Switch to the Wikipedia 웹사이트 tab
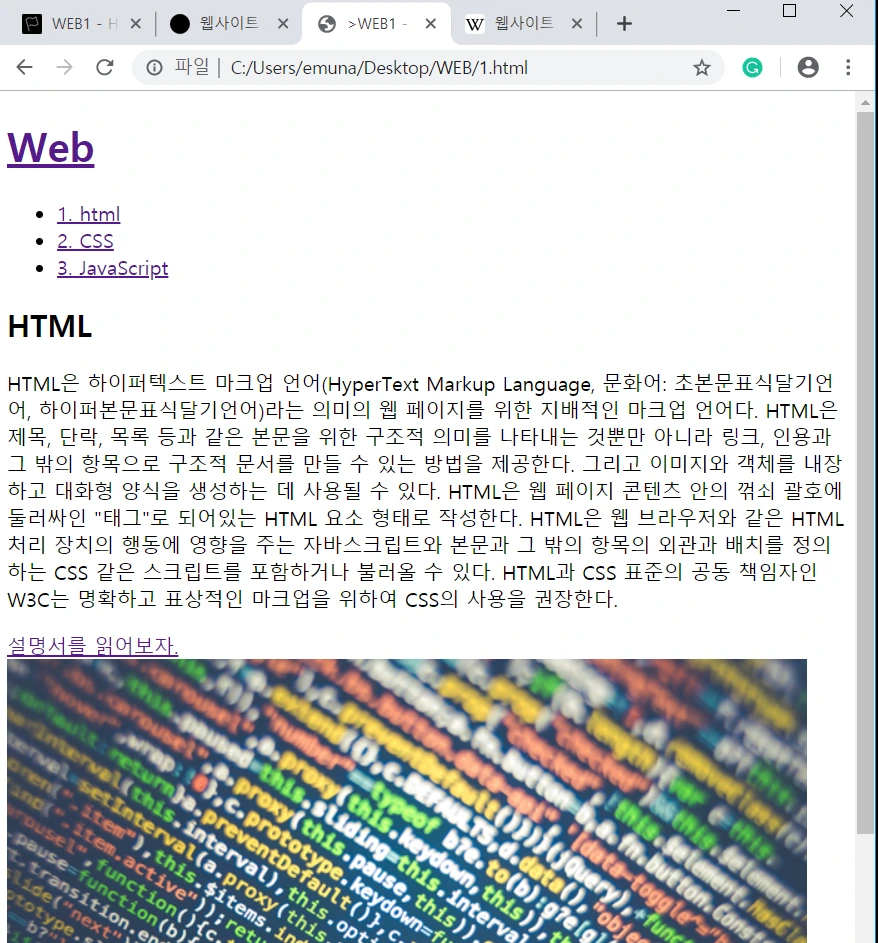 pyautogui.click(x=522, y=24)
